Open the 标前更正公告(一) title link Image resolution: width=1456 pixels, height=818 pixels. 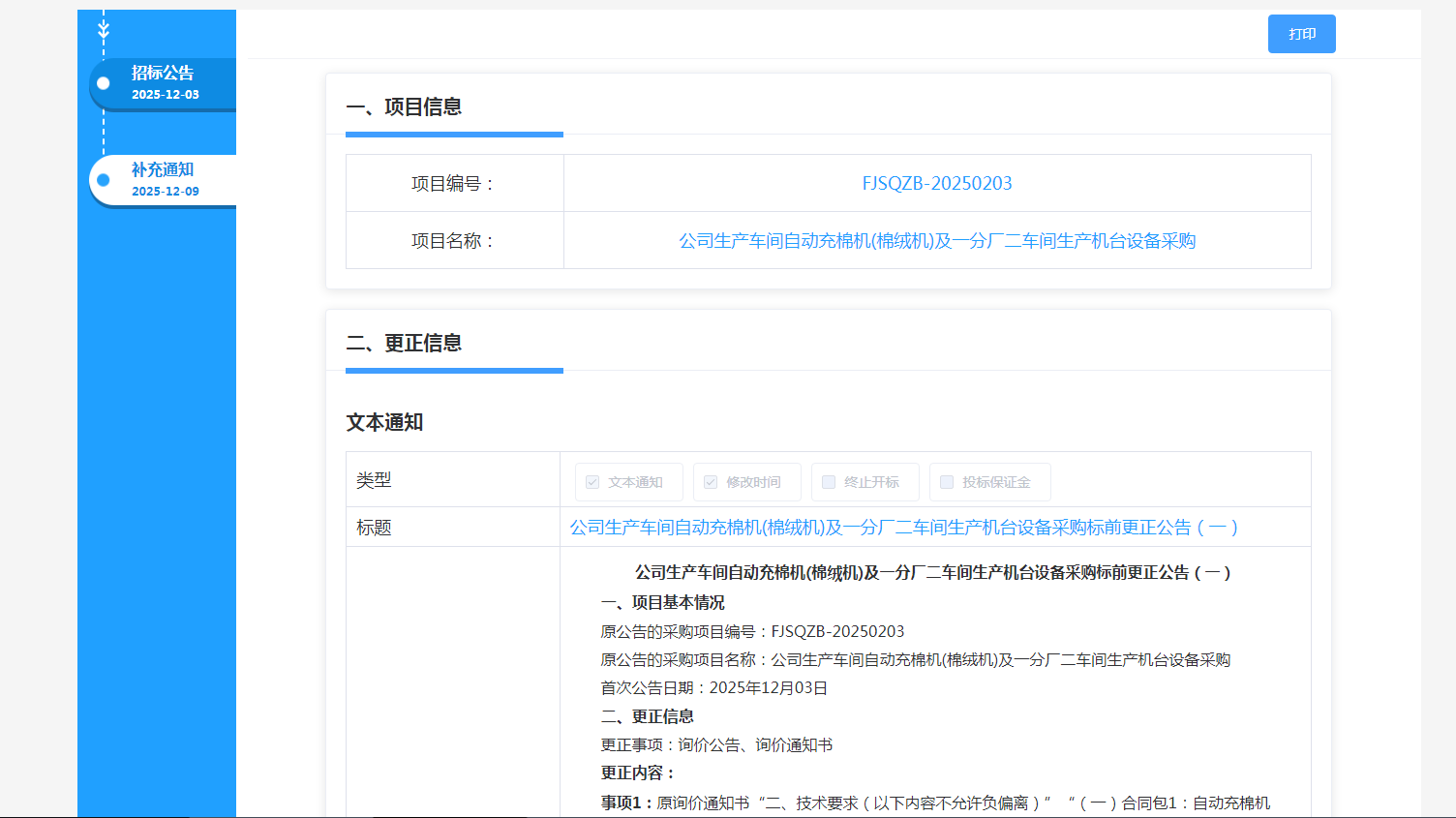pos(903,528)
